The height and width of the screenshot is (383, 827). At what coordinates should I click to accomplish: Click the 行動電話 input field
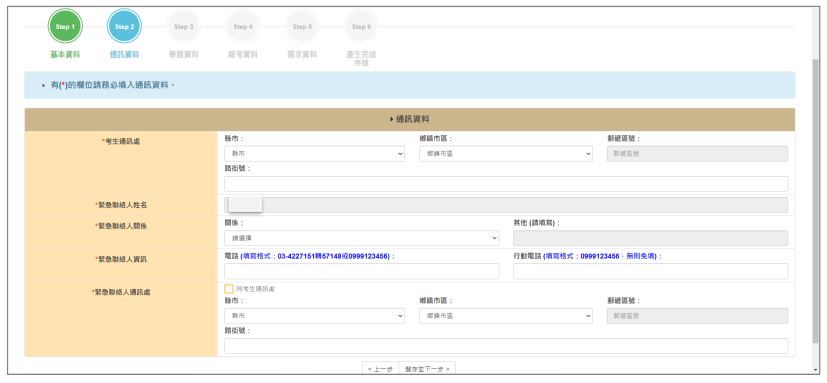650,271
